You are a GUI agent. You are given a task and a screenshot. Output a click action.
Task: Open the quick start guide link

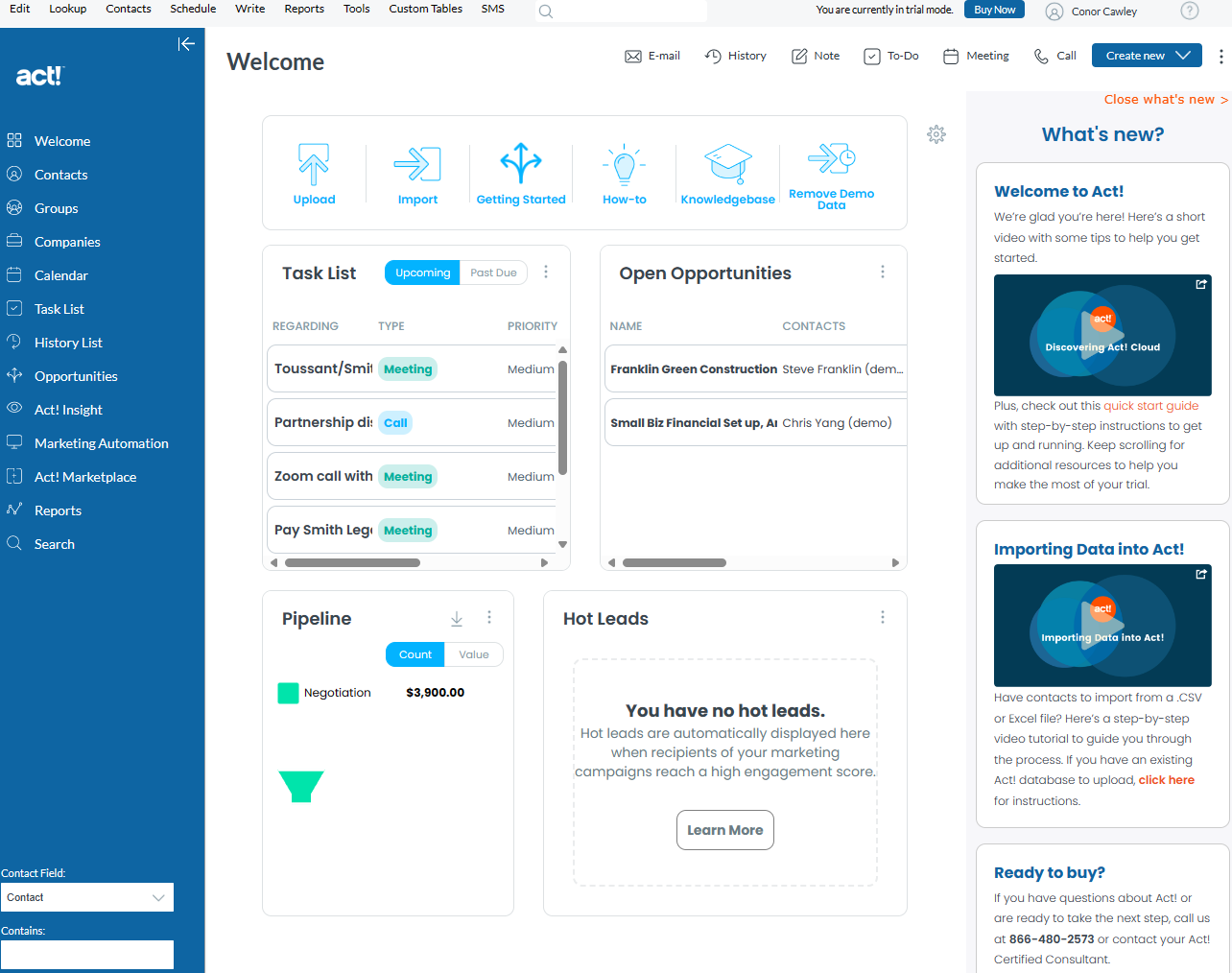point(1151,406)
